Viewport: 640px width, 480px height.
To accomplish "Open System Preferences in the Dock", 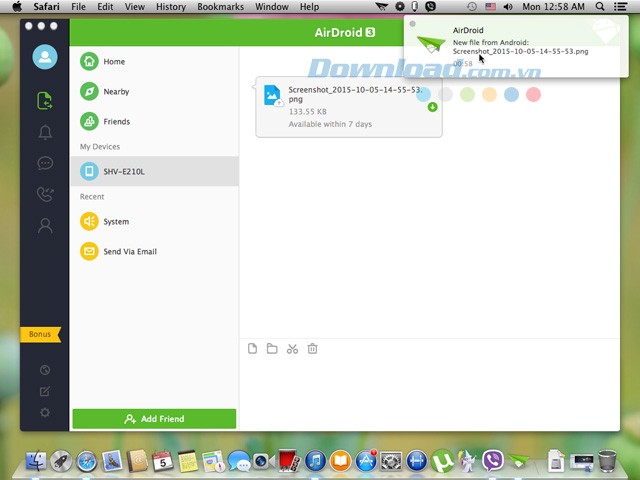I will (391, 461).
